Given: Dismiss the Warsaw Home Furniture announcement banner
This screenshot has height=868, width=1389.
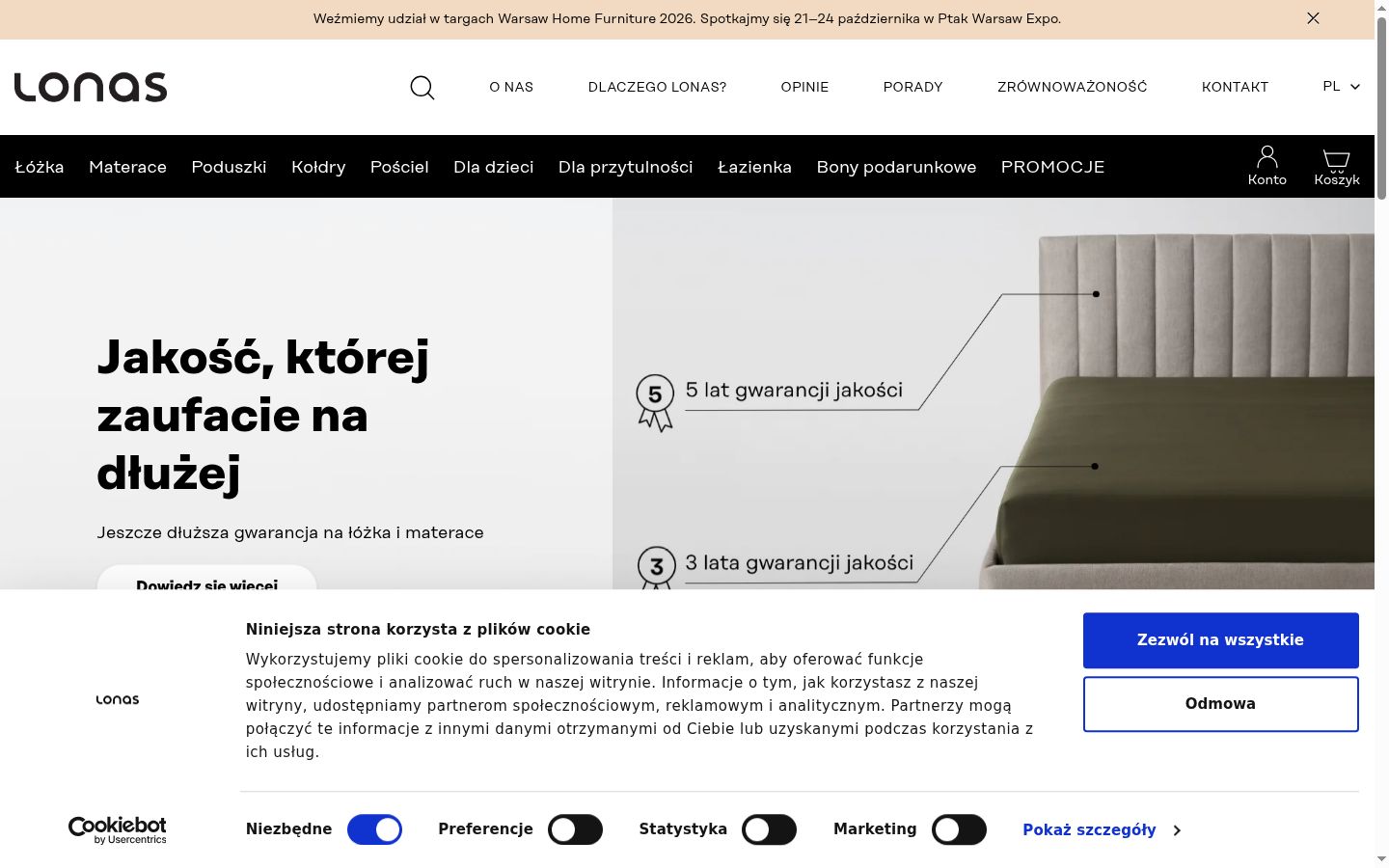Looking at the screenshot, I should pyautogui.click(x=1313, y=18).
